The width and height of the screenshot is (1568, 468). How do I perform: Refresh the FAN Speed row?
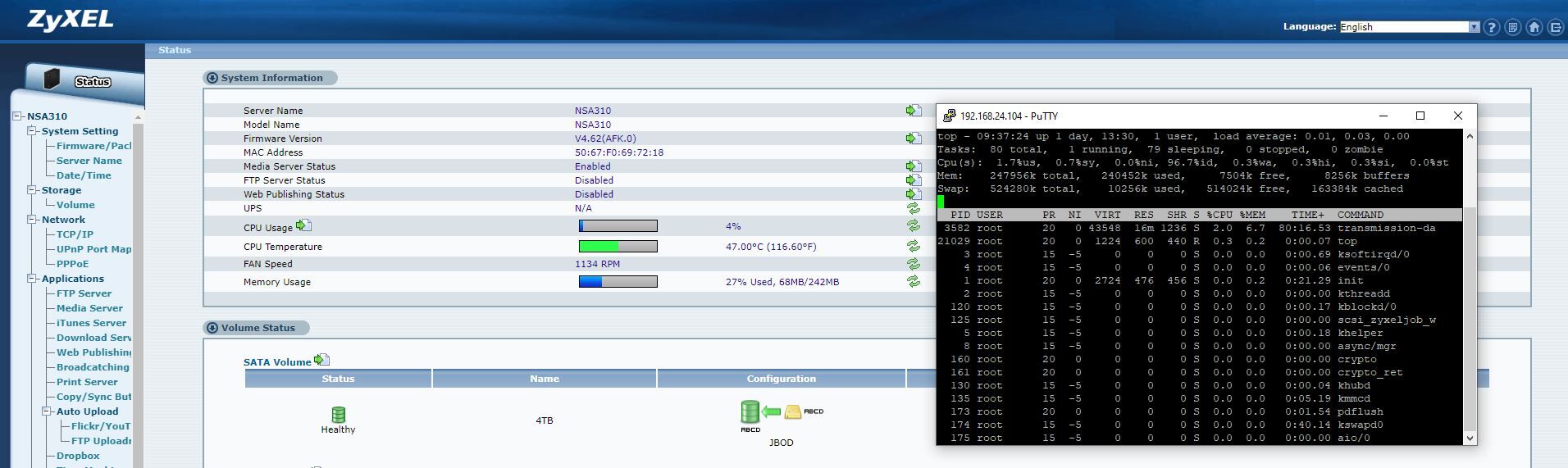pyautogui.click(x=913, y=264)
